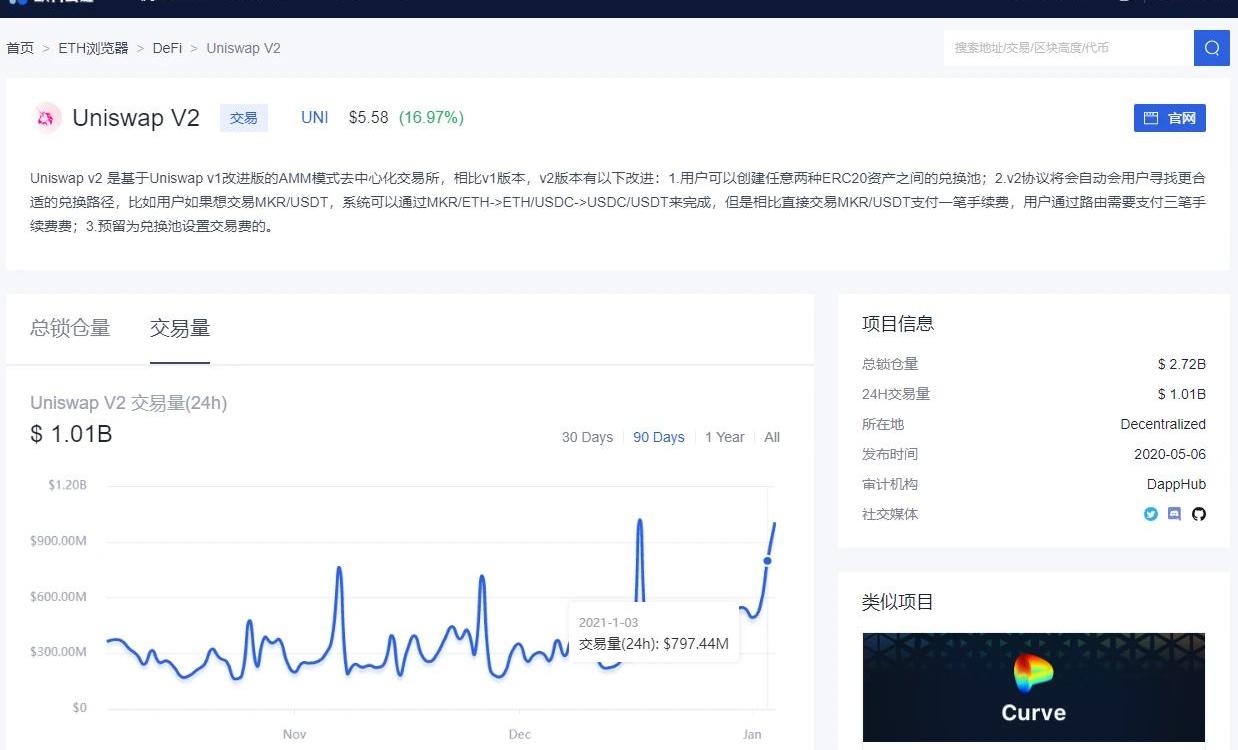Image resolution: width=1238 pixels, height=750 pixels.
Task: Click the search magnifier button
Action: tap(1211, 48)
